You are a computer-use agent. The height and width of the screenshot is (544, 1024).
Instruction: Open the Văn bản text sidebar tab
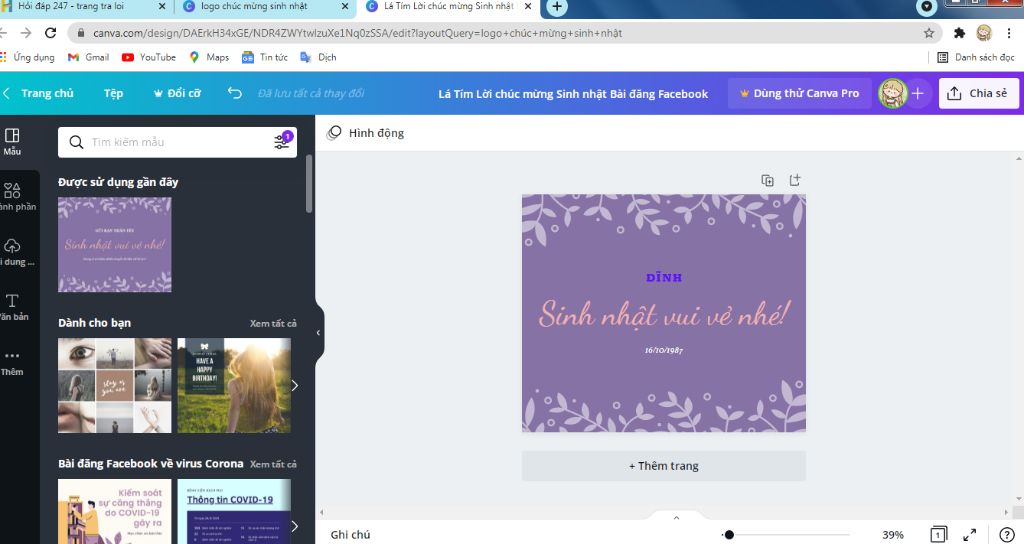[13, 307]
